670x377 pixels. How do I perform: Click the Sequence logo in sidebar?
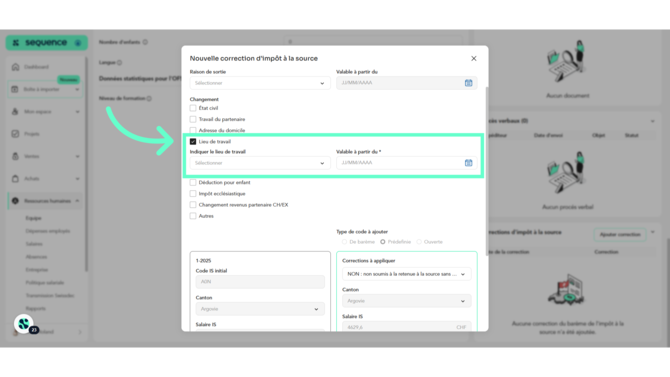[47, 43]
